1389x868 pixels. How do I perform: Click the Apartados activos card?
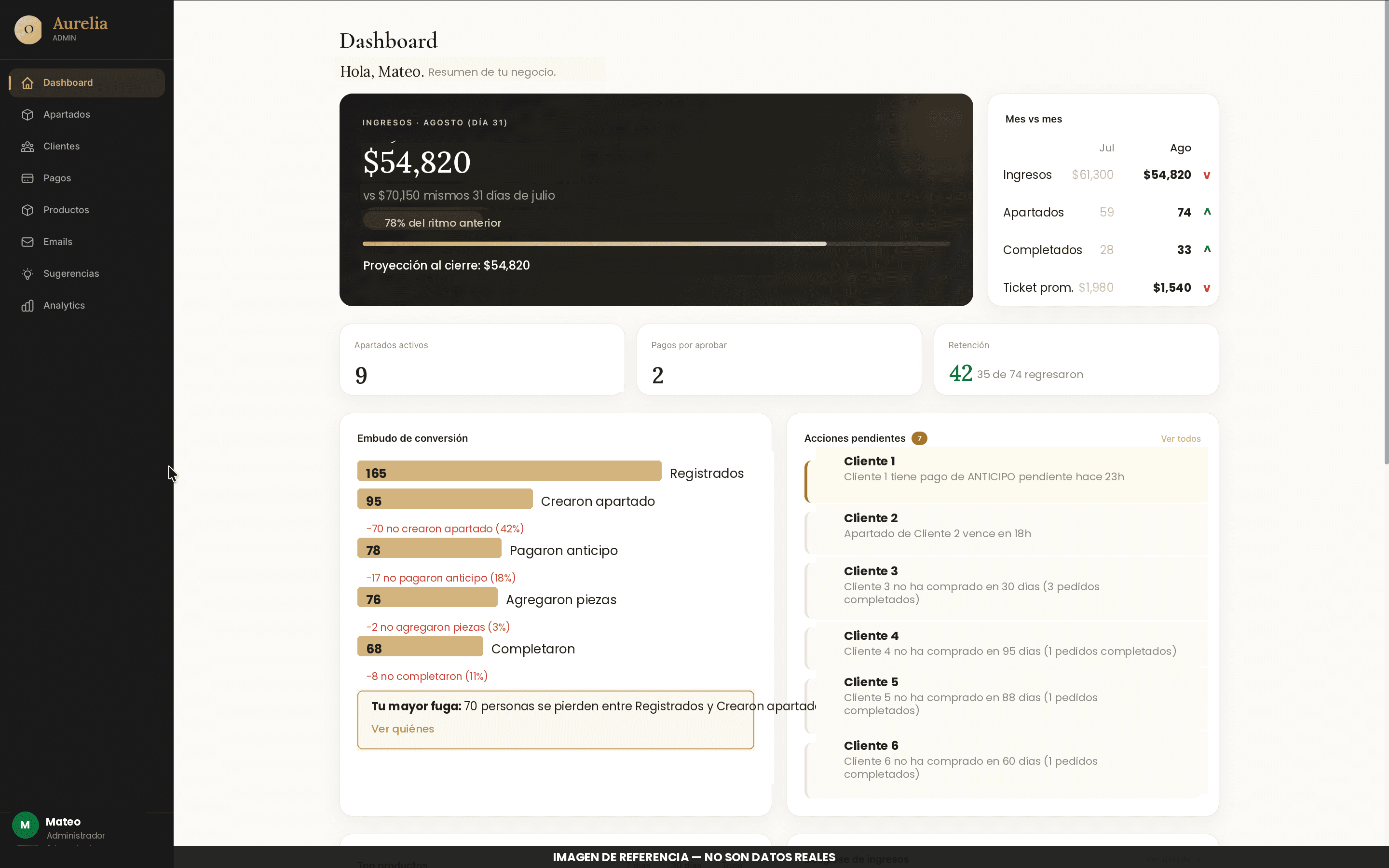pos(482,359)
